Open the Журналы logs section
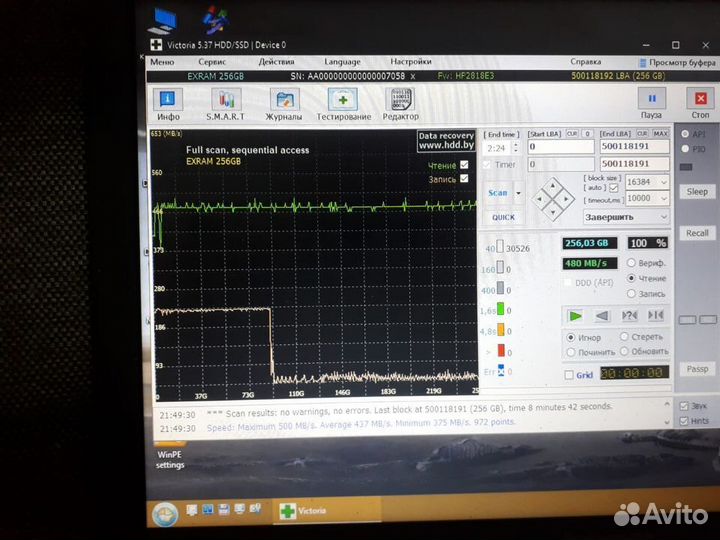Image resolution: width=720 pixels, height=540 pixels. click(x=284, y=104)
